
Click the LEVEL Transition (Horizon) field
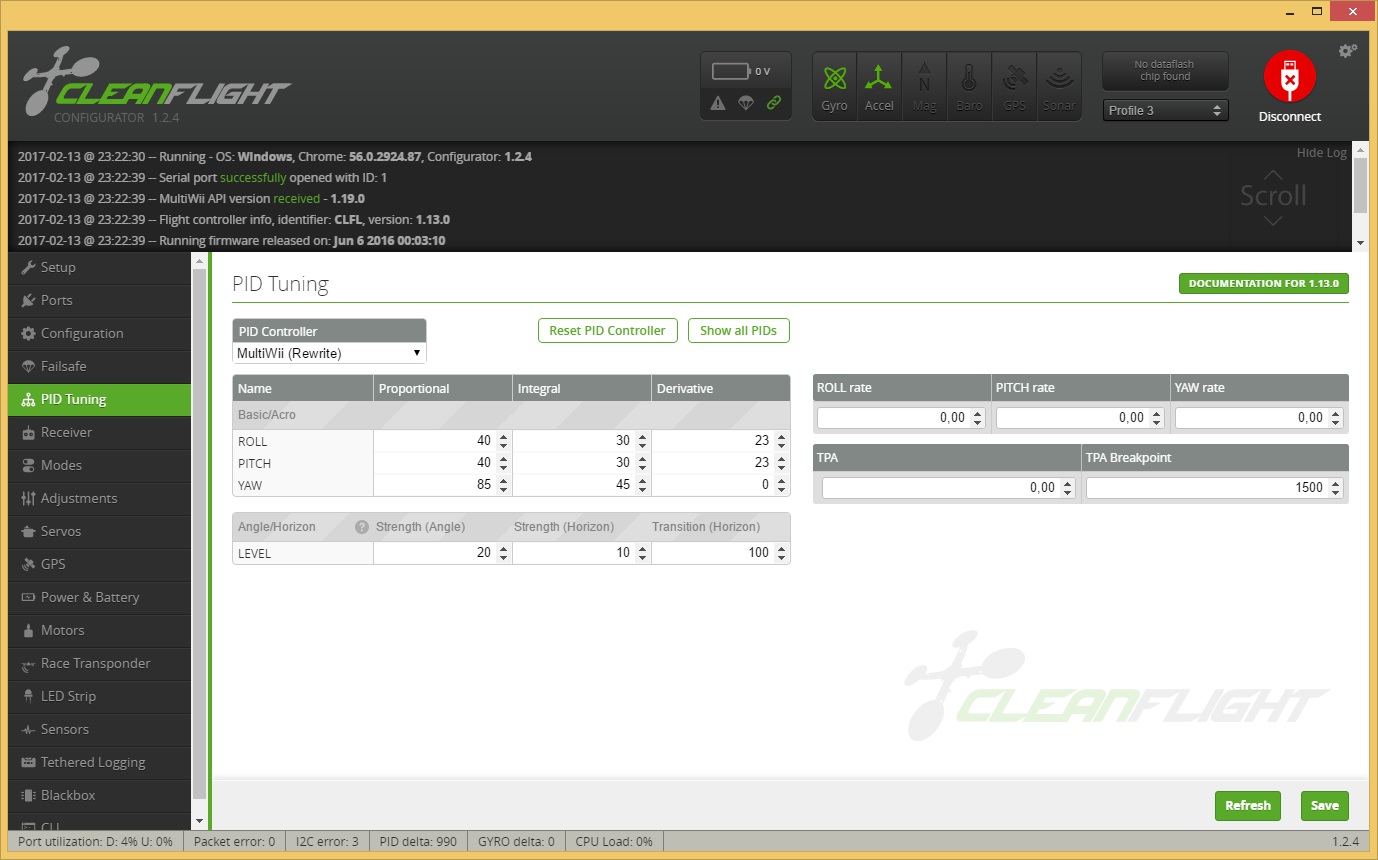tap(721, 553)
